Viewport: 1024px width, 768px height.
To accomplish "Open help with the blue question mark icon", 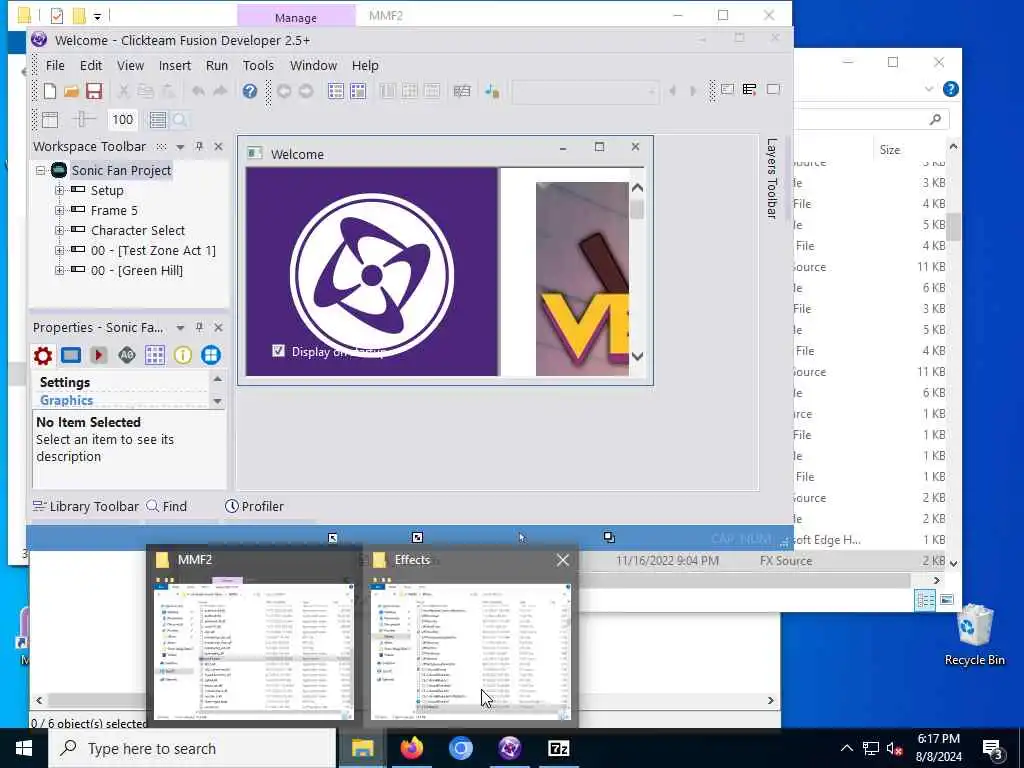I will coord(249,91).
